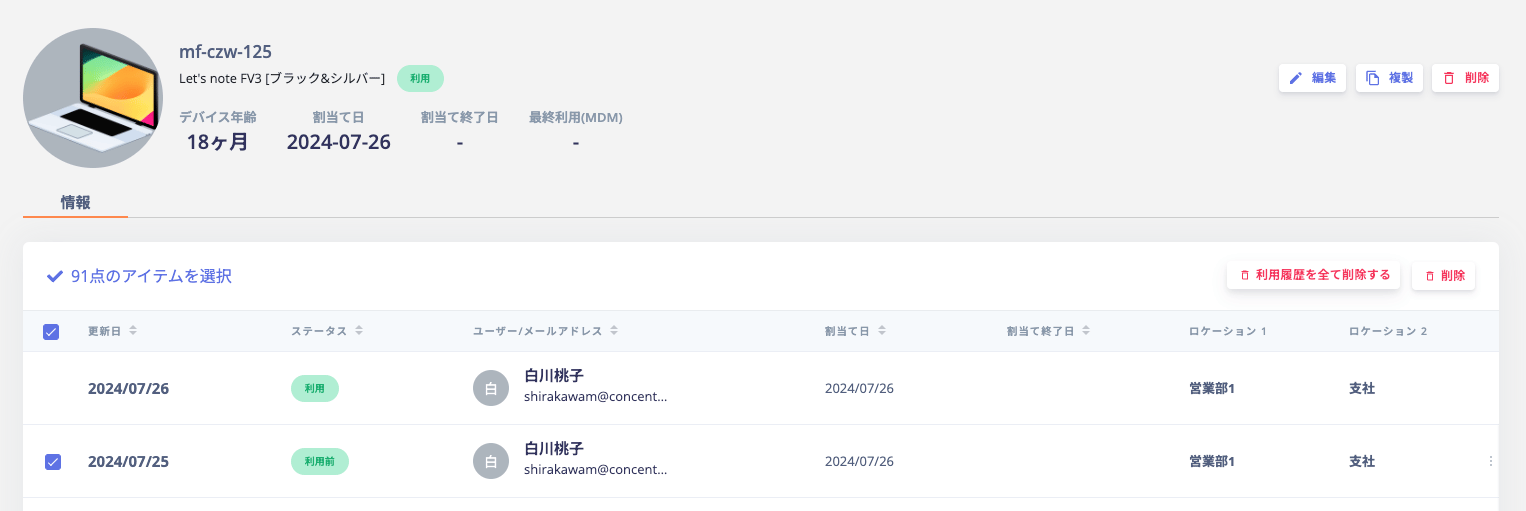Click the trash icon on top 削除 button
This screenshot has width=1526, height=511.
click(1449, 78)
